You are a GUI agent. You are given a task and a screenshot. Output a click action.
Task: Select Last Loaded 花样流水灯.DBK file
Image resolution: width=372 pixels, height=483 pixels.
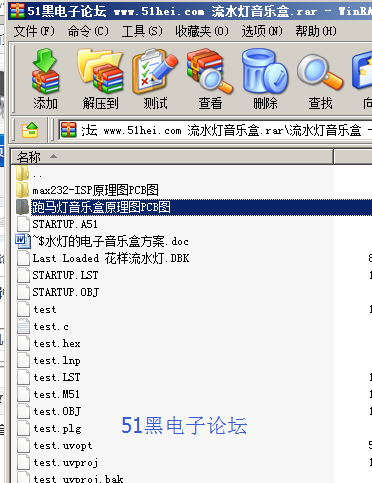(x=102, y=258)
